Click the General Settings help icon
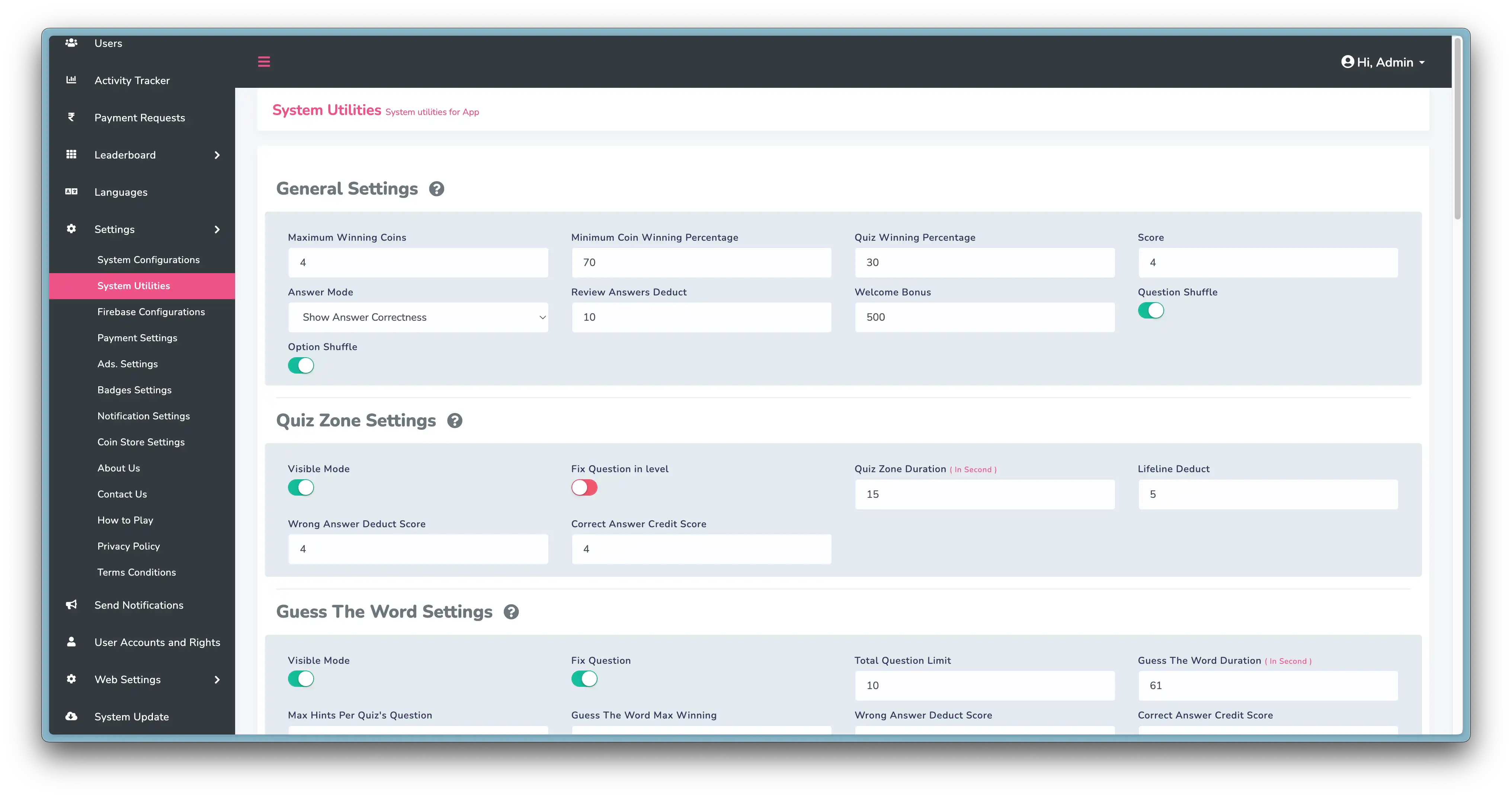The width and height of the screenshot is (1512, 797). click(437, 189)
